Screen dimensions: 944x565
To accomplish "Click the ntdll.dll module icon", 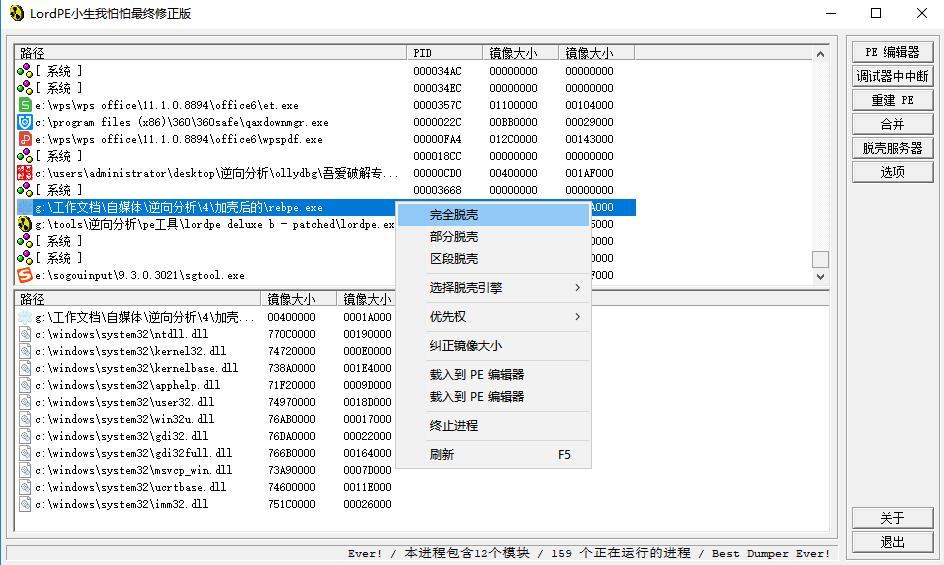I will tap(25, 334).
